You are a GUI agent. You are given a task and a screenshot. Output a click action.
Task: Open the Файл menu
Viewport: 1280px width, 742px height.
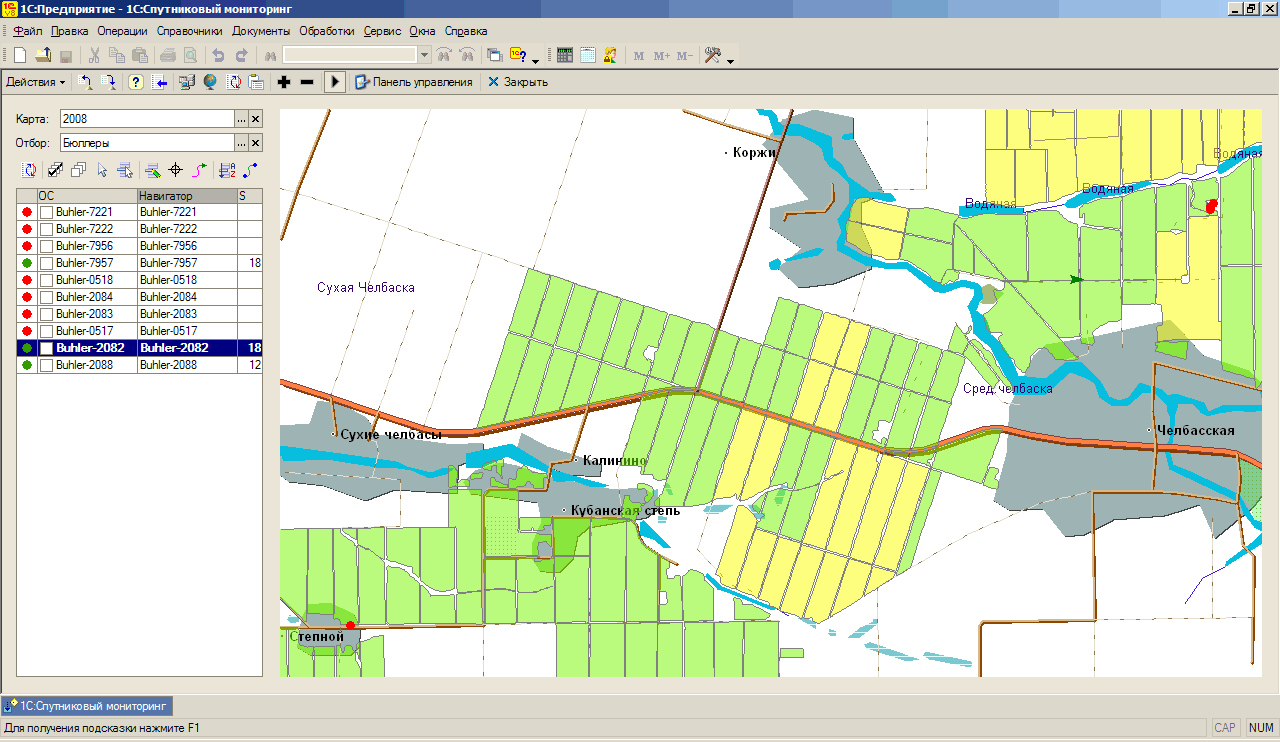coord(28,31)
